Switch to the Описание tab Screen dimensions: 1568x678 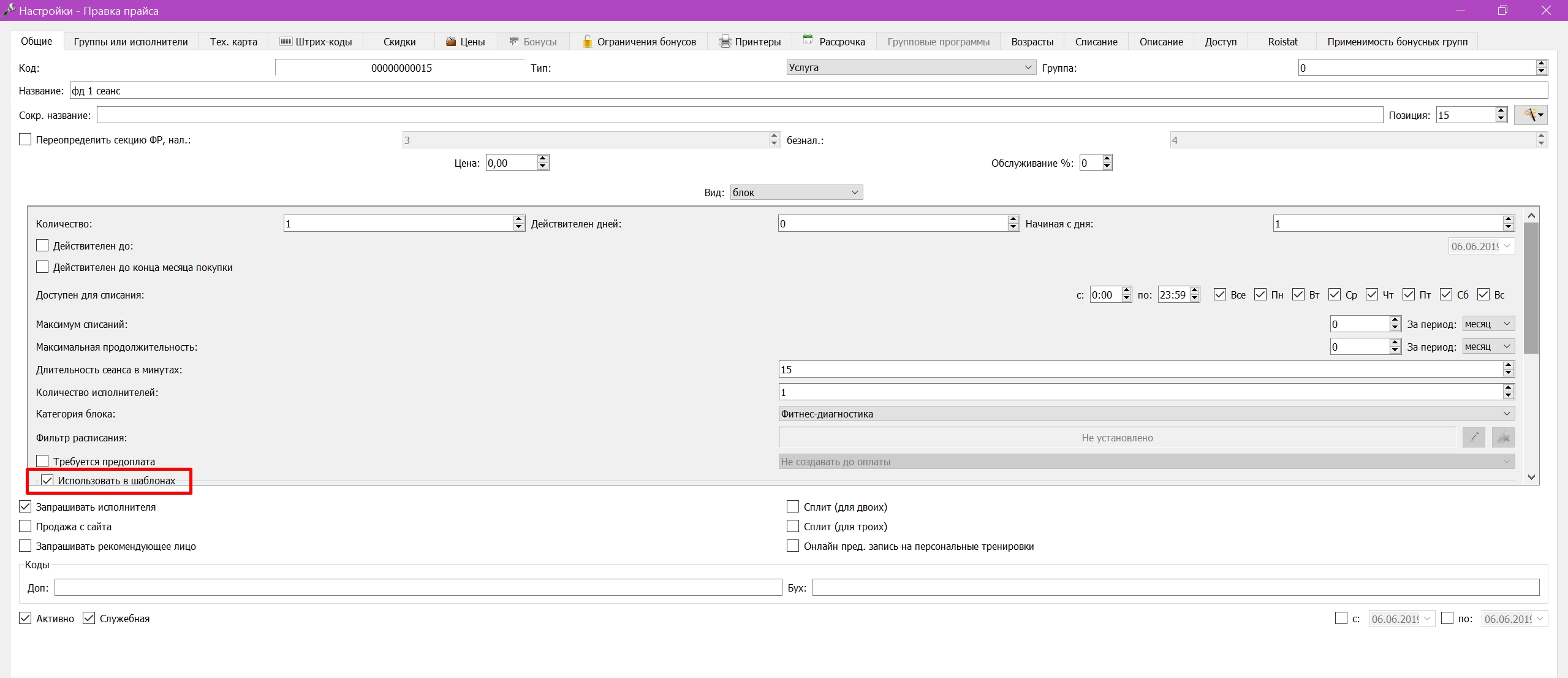tap(1161, 42)
